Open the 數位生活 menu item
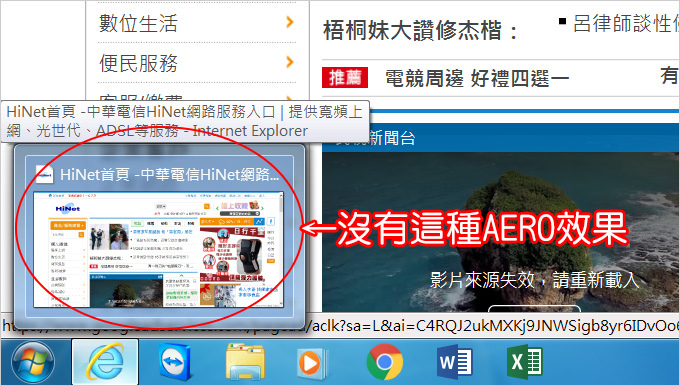 pos(138,23)
